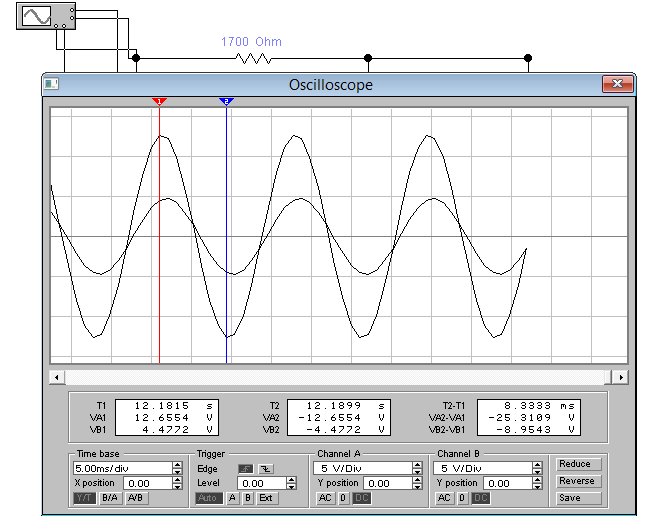This screenshot has height=524, width=651.
Task: Click the trigger Level field
Action: [x=262, y=483]
